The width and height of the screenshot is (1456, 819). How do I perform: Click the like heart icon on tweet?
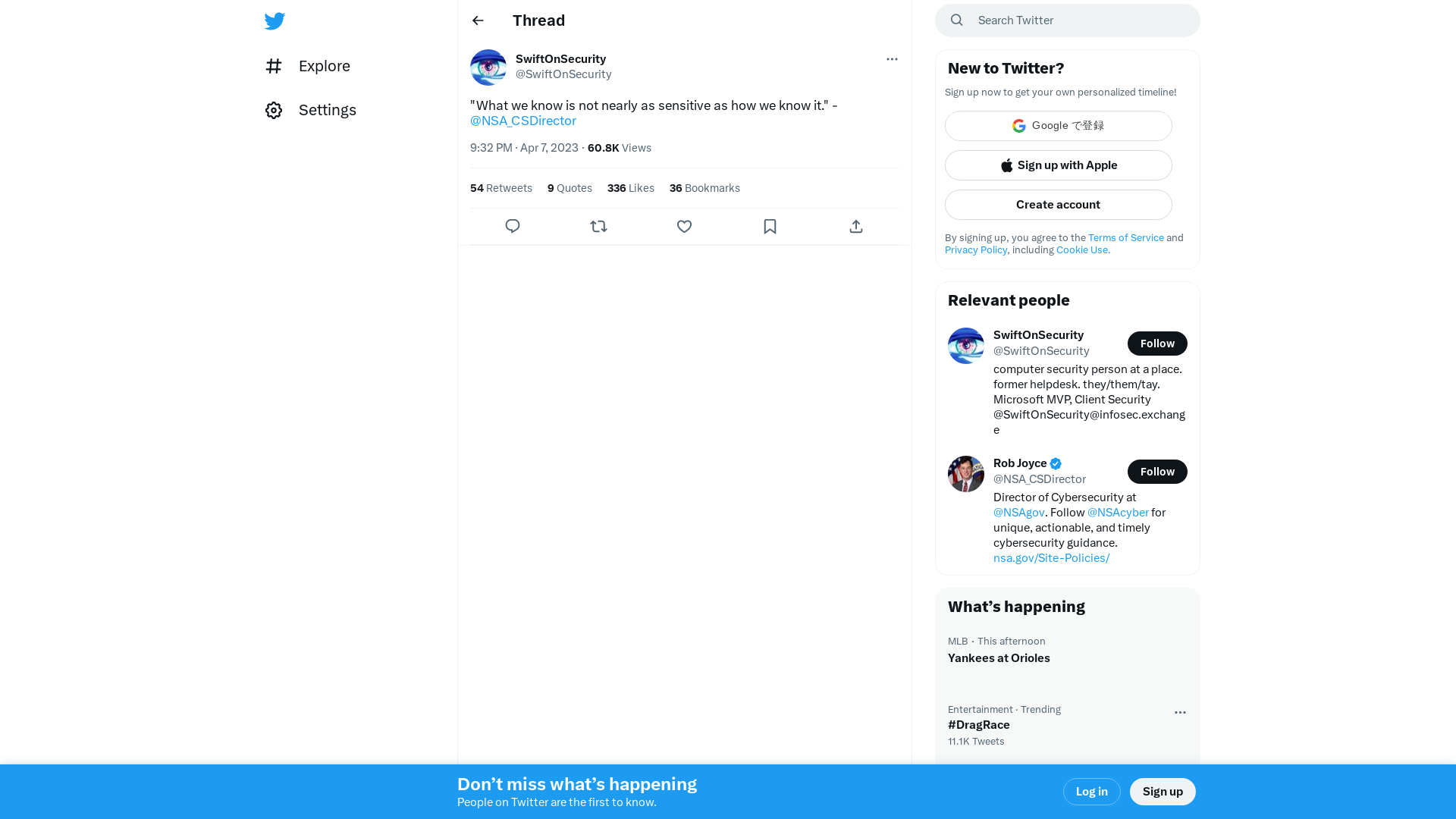coord(684,226)
